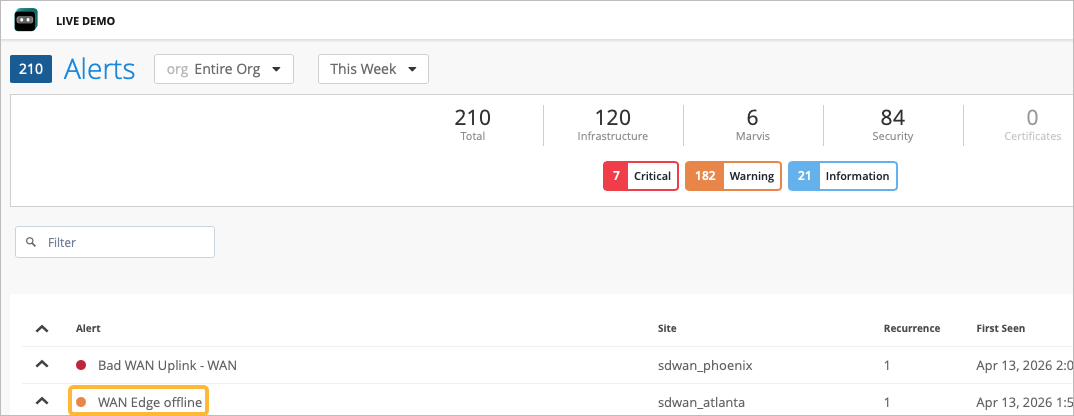Open the This Week time range dropdown
The width and height of the screenshot is (1074, 416).
(x=373, y=69)
